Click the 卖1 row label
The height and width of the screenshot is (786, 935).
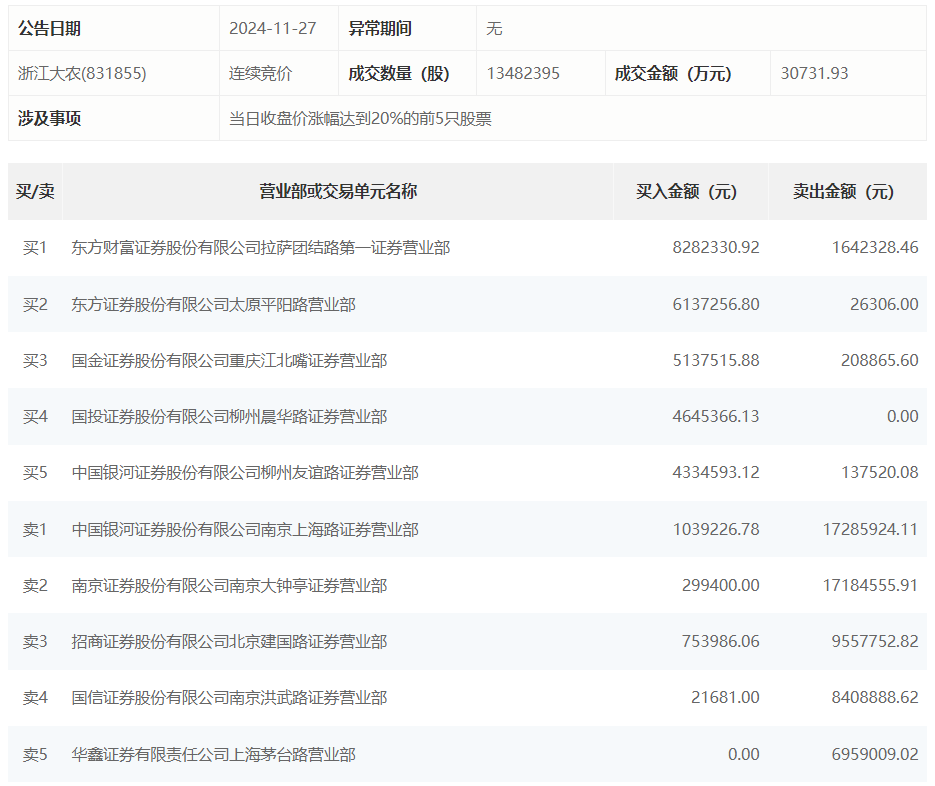[x=35, y=530]
